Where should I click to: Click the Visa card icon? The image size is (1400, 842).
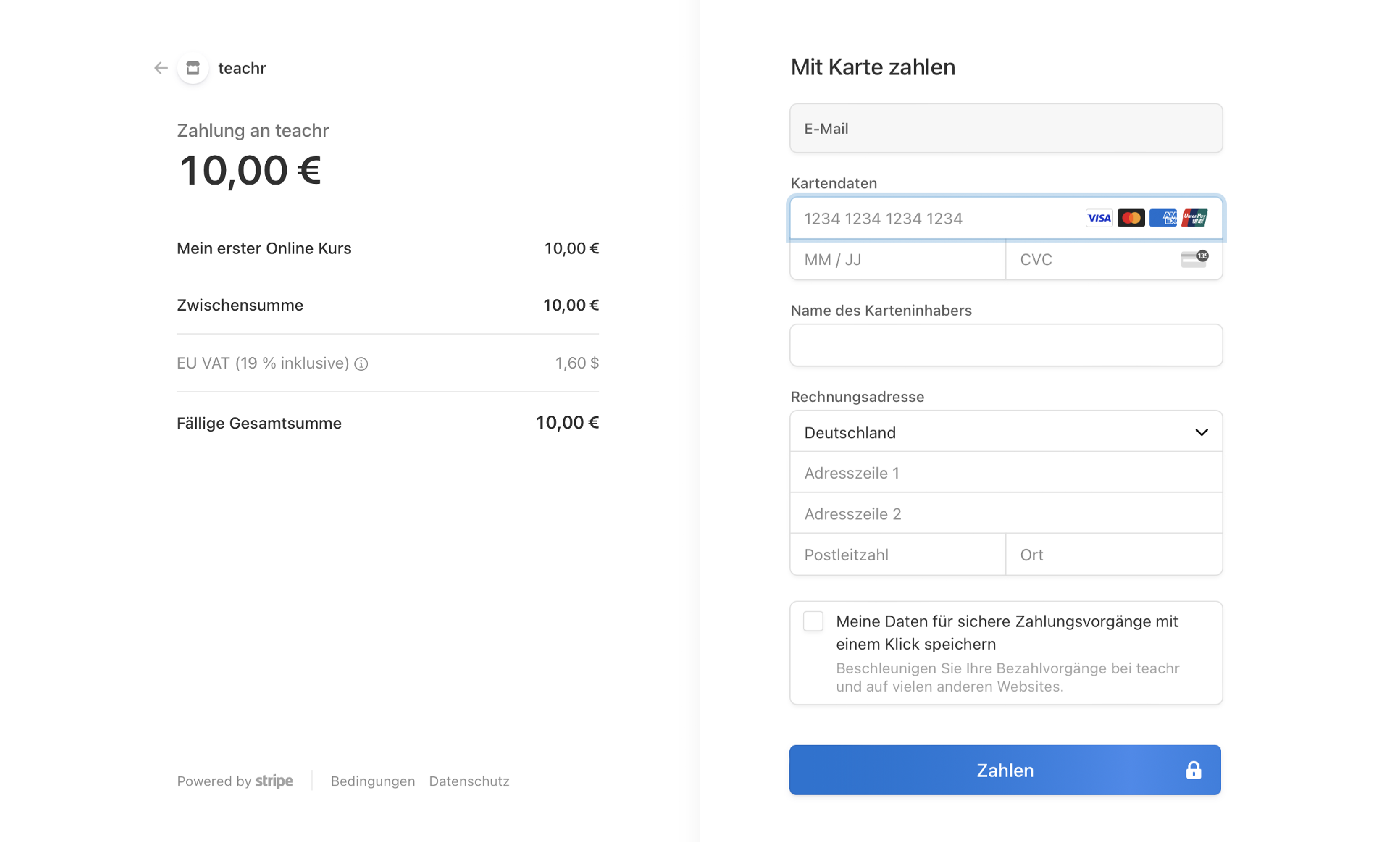pos(1099,218)
